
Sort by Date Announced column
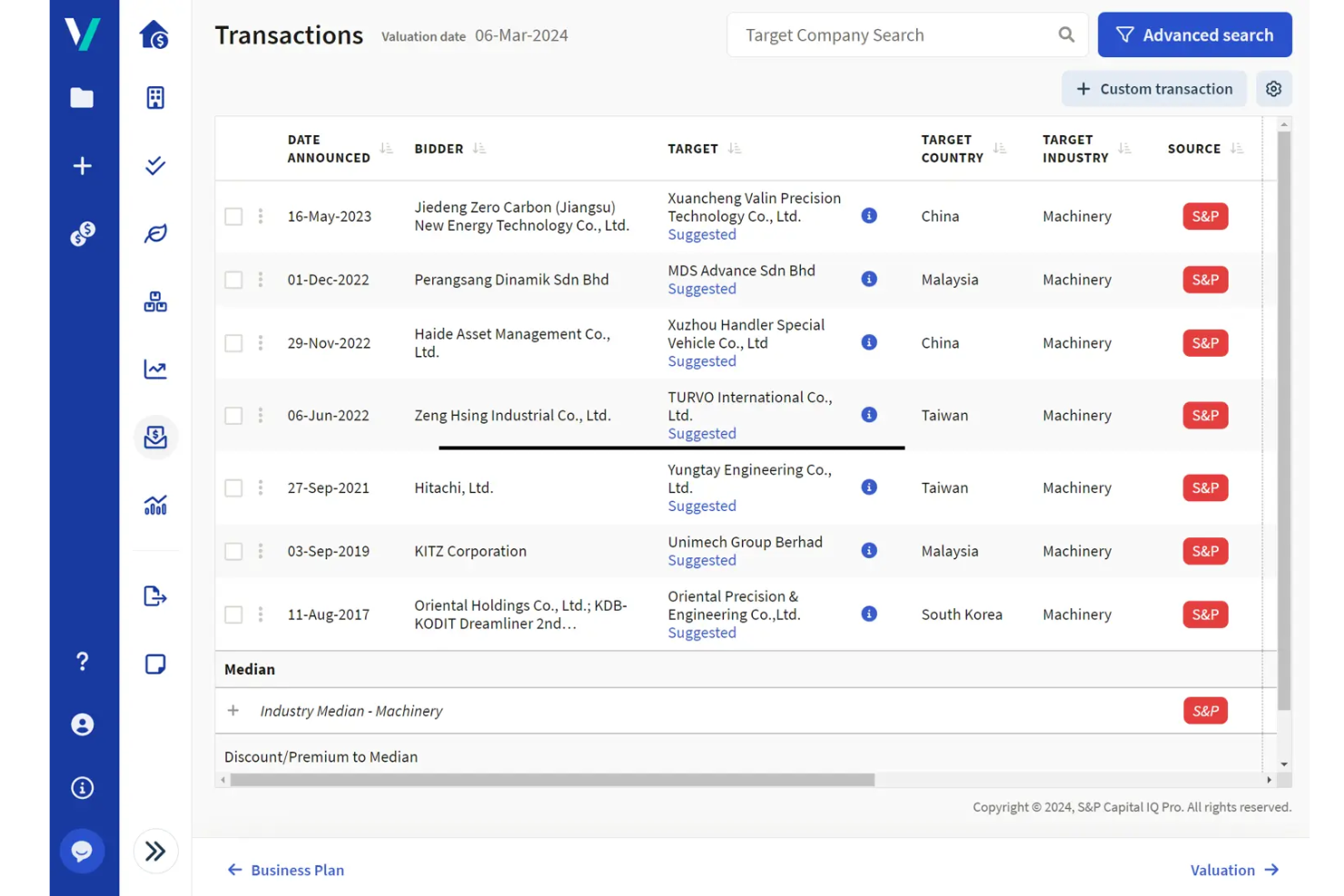[385, 148]
